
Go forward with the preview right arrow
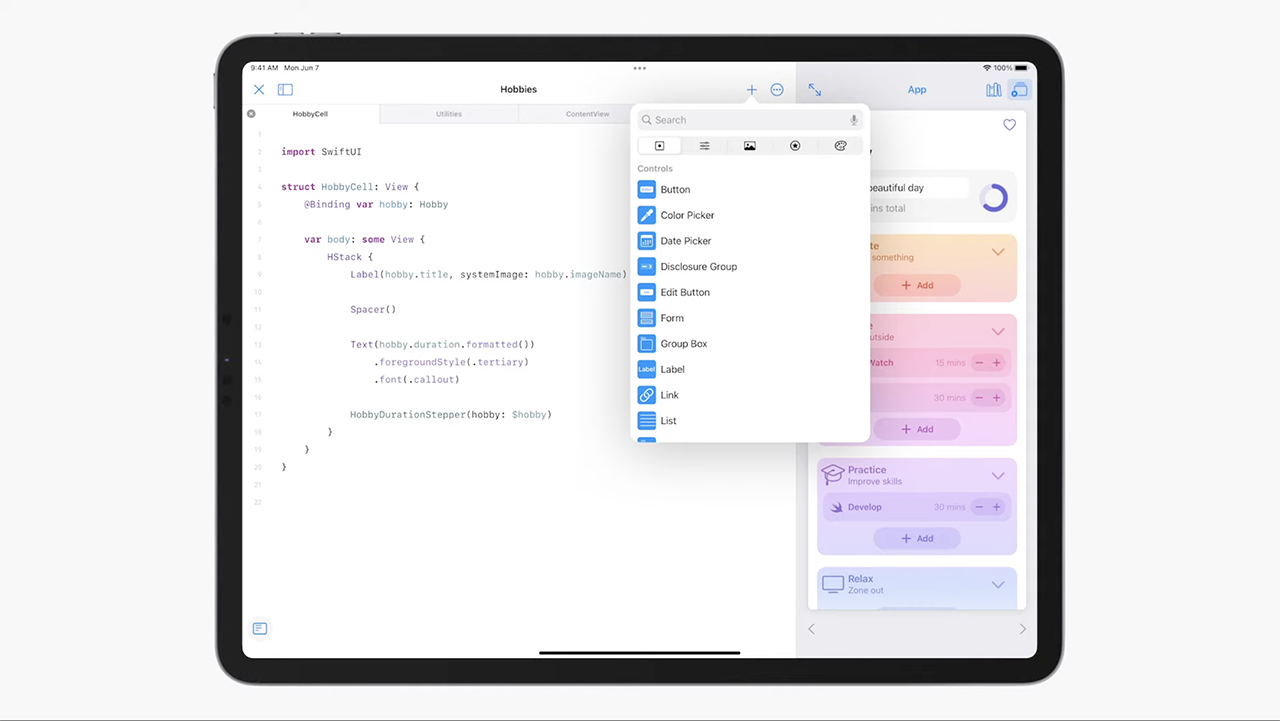[x=1022, y=629]
